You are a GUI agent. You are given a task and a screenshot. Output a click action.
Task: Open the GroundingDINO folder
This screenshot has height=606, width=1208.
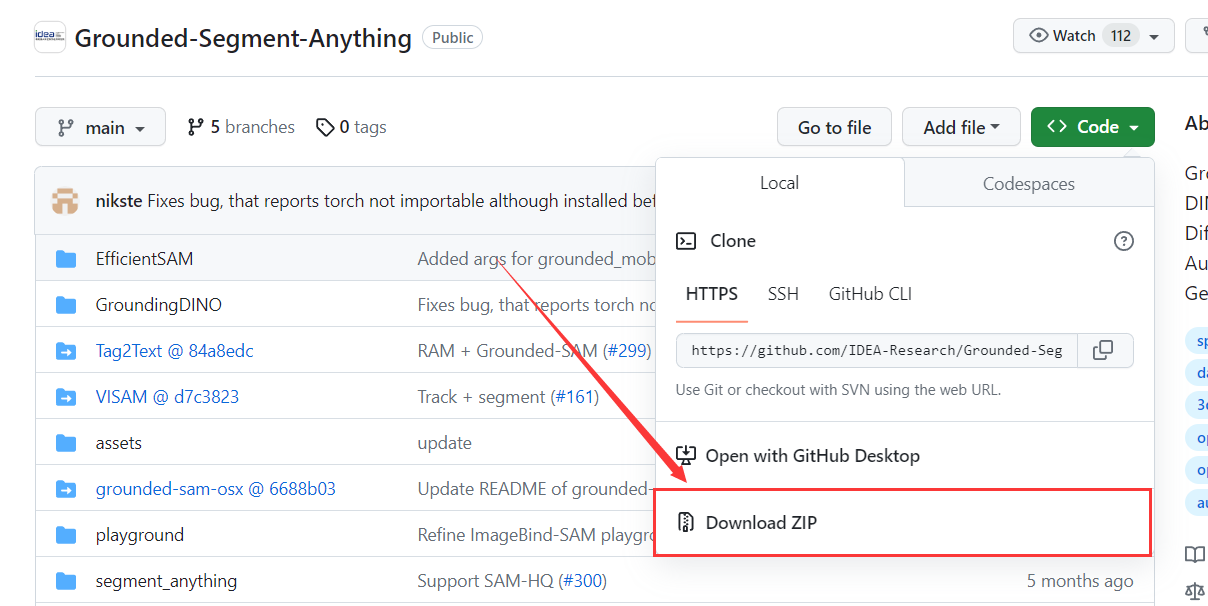click(159, 305)
